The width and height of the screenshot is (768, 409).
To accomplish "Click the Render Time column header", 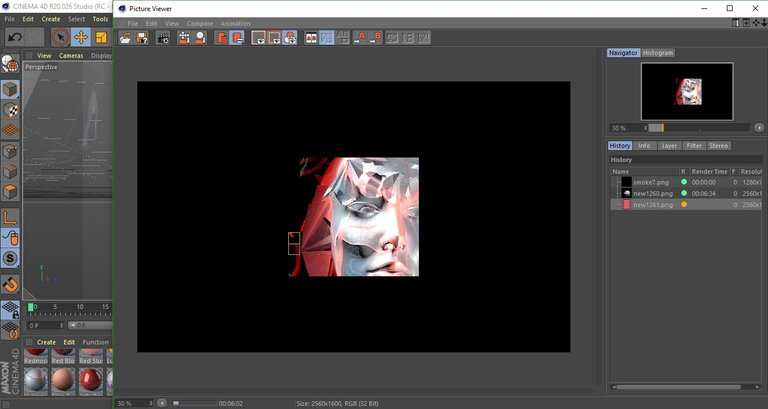I will 709,171.
